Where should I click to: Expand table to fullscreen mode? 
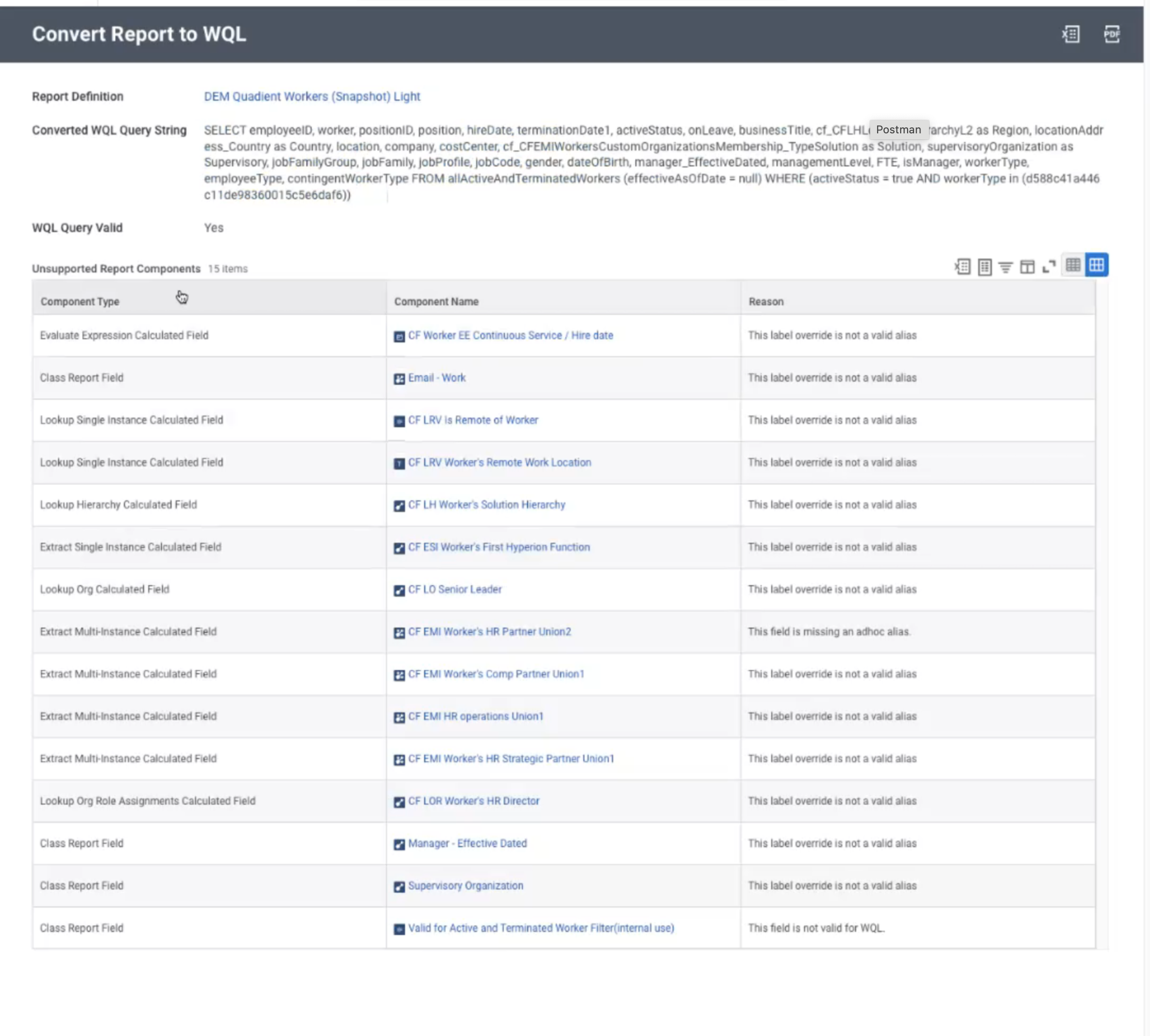coord(1049,266)
